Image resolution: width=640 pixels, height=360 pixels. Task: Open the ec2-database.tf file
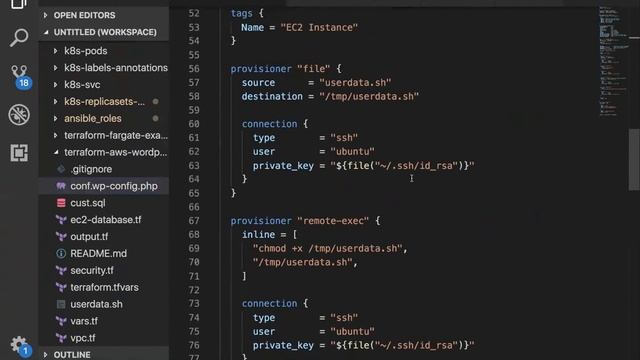(106, 220)
